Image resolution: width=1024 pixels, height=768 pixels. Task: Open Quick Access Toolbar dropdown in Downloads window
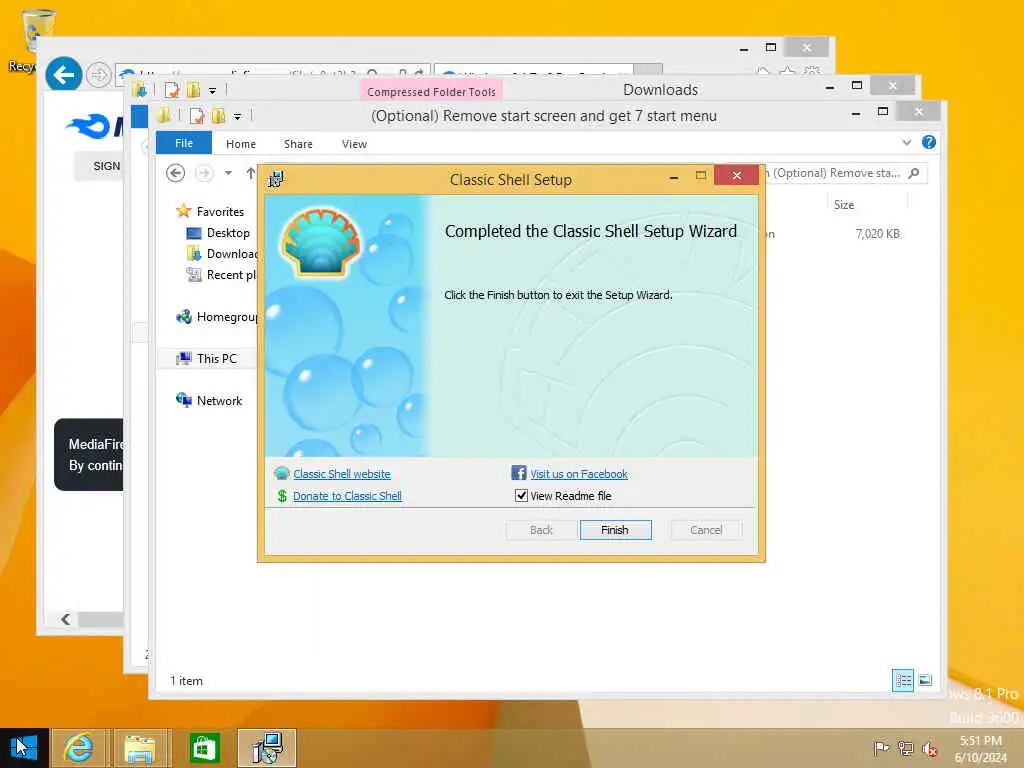(x=212, y=90)
